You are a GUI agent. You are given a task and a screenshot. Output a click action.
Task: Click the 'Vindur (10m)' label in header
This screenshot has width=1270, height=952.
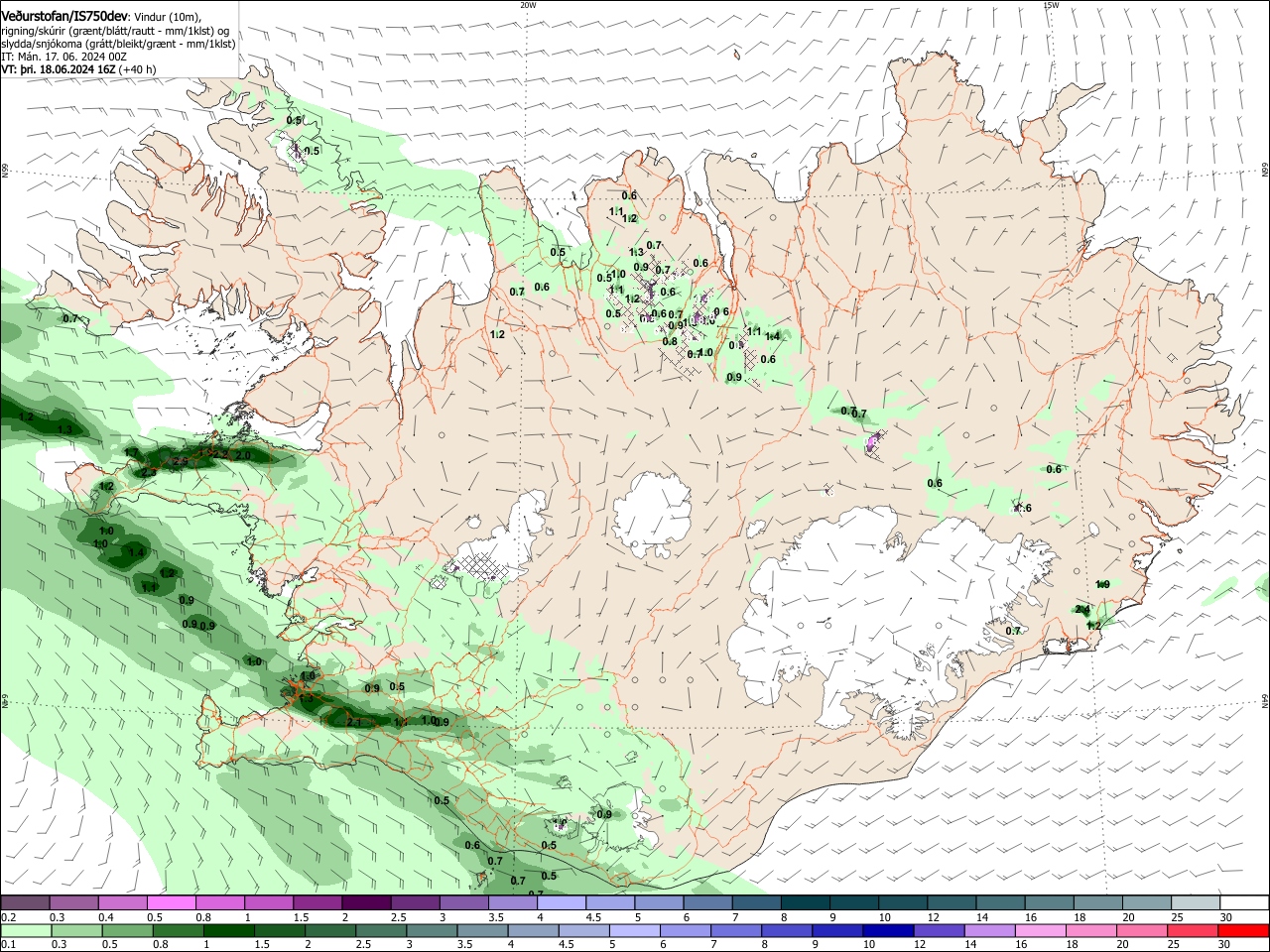pos(168,17)
